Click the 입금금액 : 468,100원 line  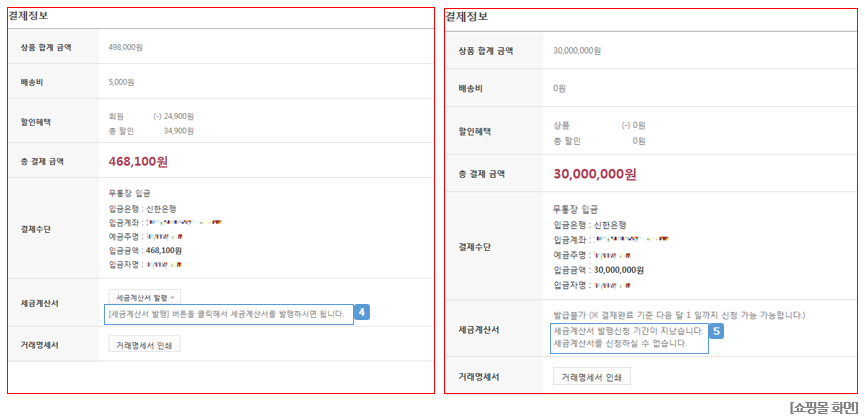pyautogui.click(x=145, y=250)
